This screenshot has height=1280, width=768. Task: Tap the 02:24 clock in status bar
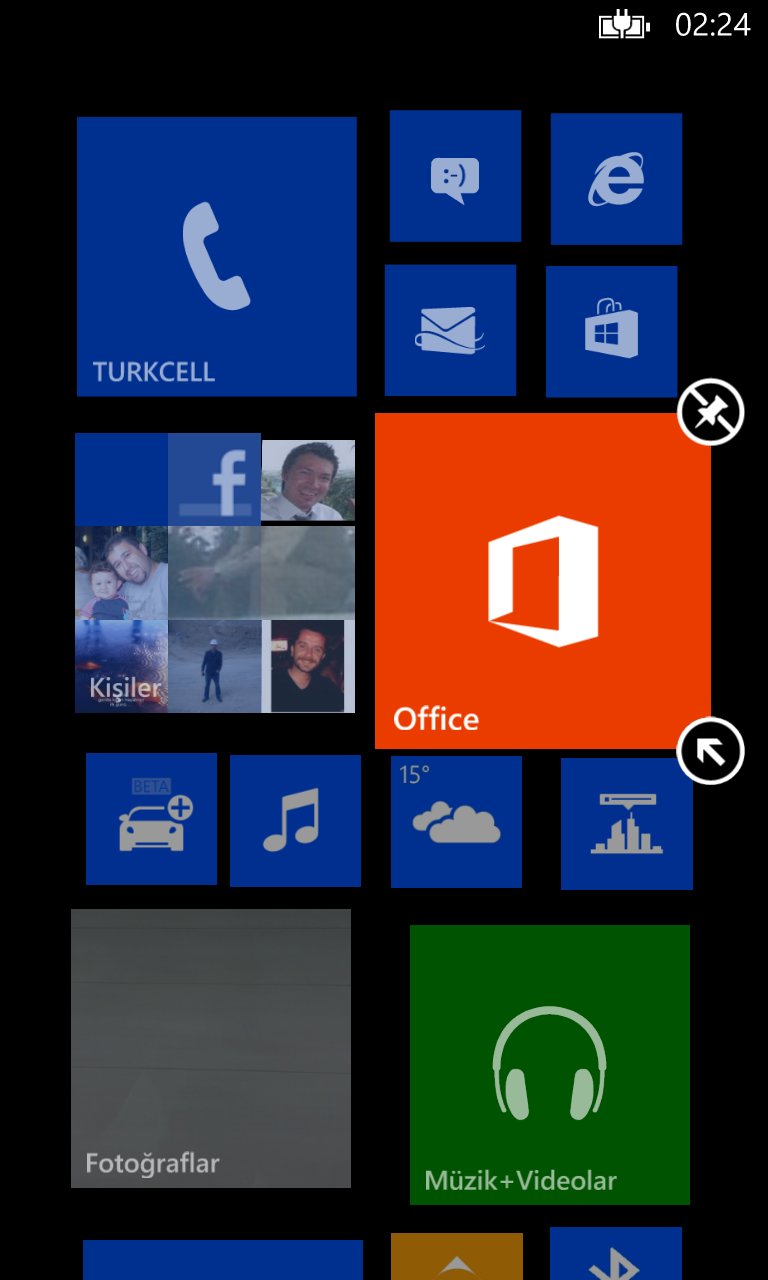coord(713,25)
